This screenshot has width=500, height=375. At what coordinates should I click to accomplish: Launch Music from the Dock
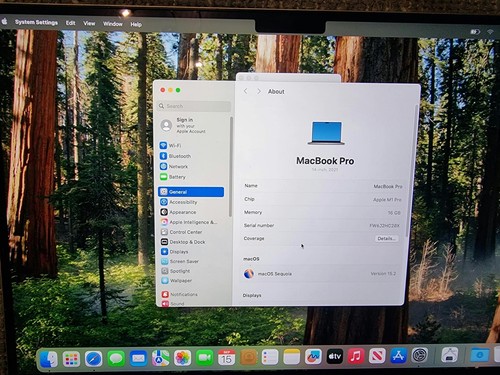coord(356,356)
